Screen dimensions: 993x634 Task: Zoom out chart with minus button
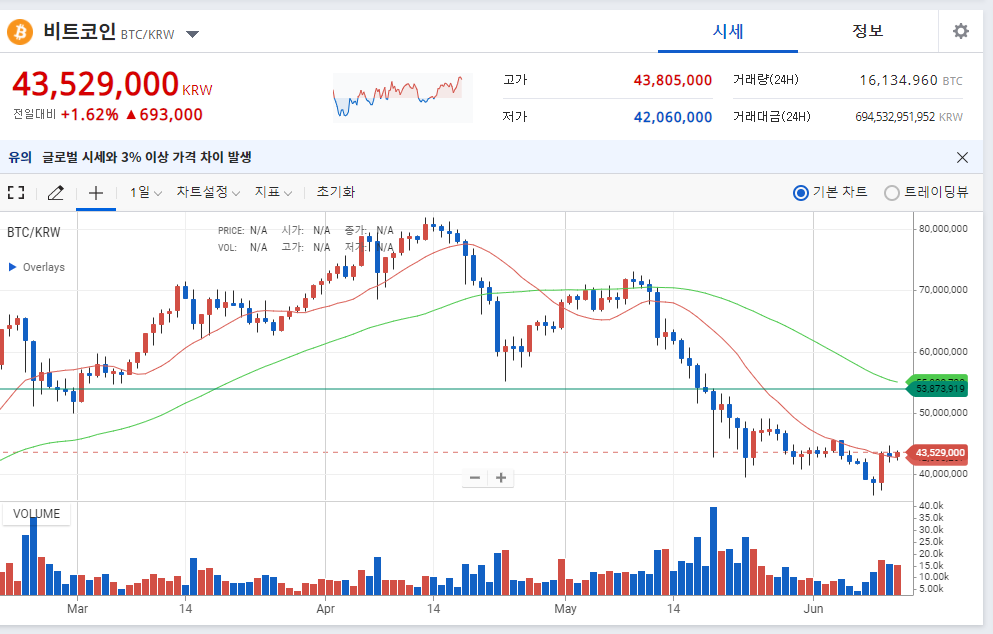pyautogui.click(x=475, y=478)
